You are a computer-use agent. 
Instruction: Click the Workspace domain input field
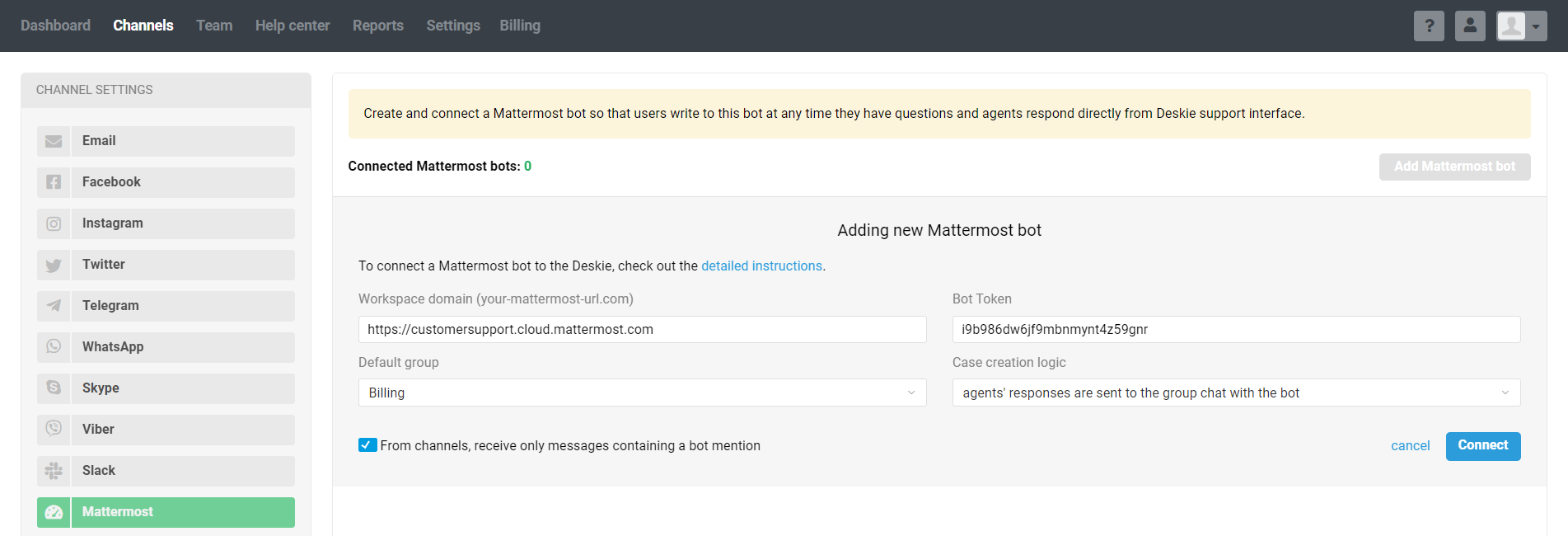[642, 329]
